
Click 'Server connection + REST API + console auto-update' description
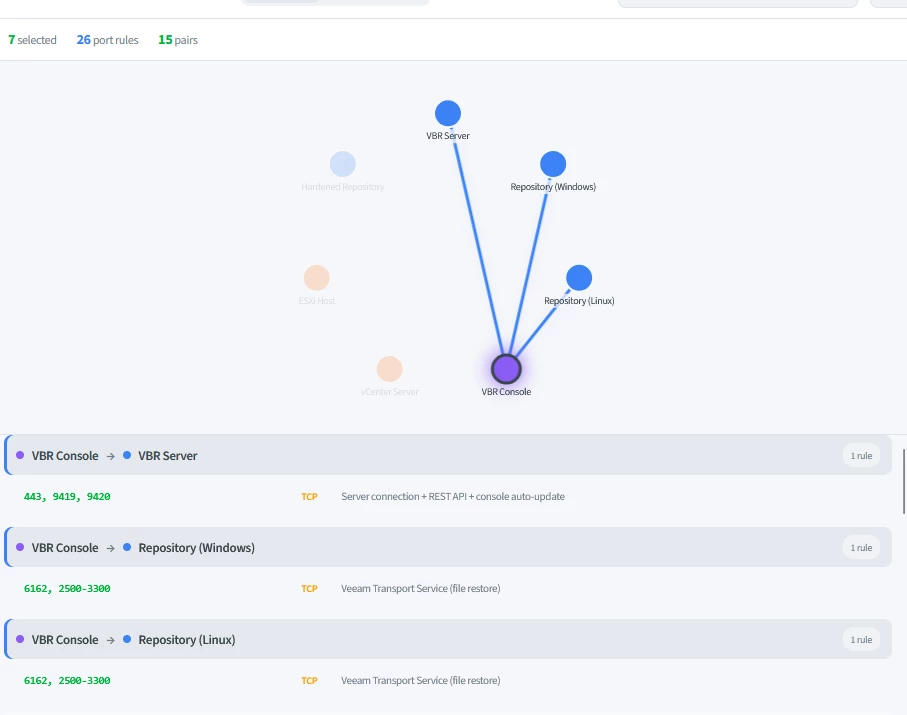pyautogui.click(x=453, y=497)
